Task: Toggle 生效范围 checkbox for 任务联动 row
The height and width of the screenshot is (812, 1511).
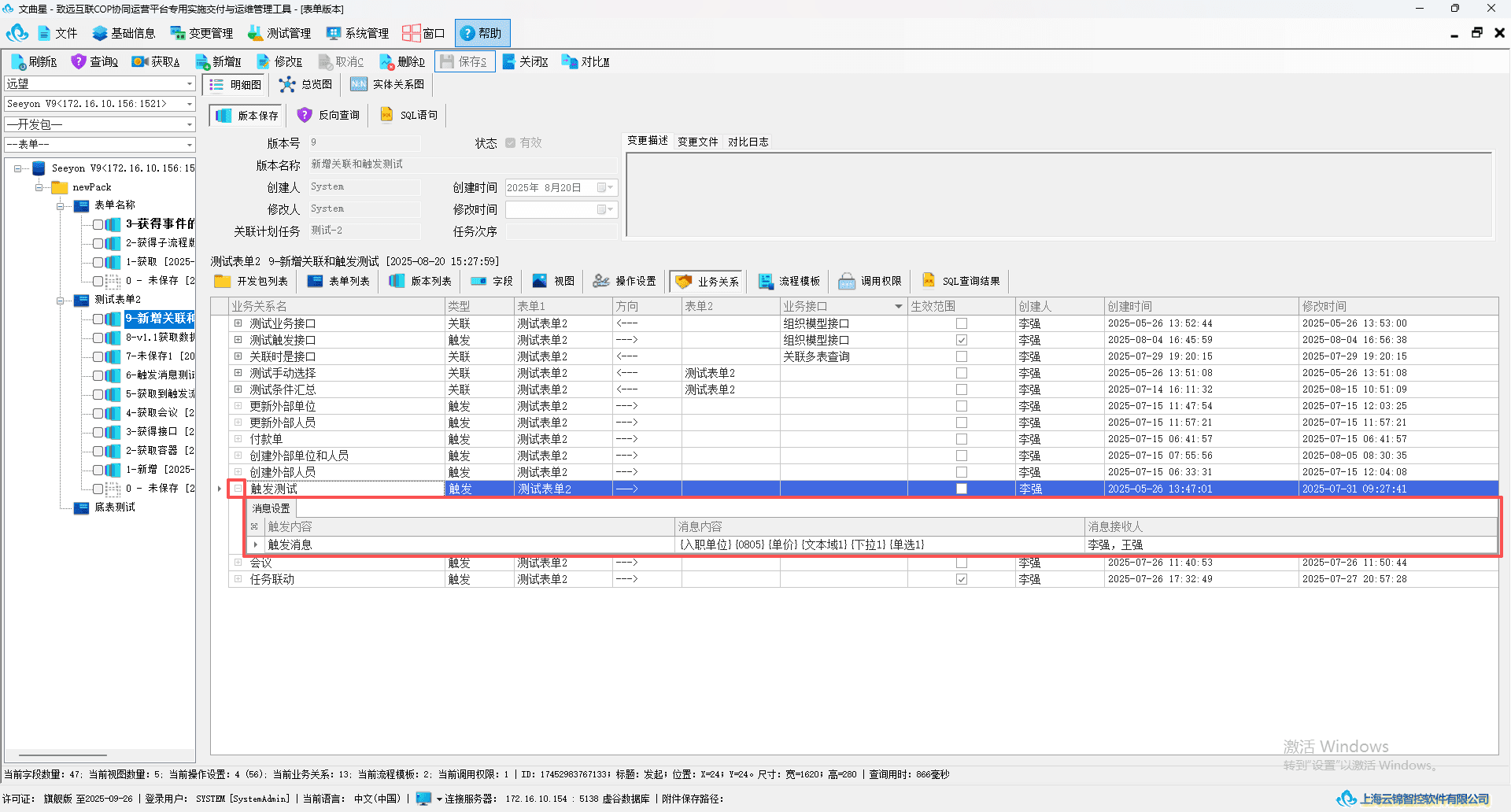Action: (x=961, y=579)
